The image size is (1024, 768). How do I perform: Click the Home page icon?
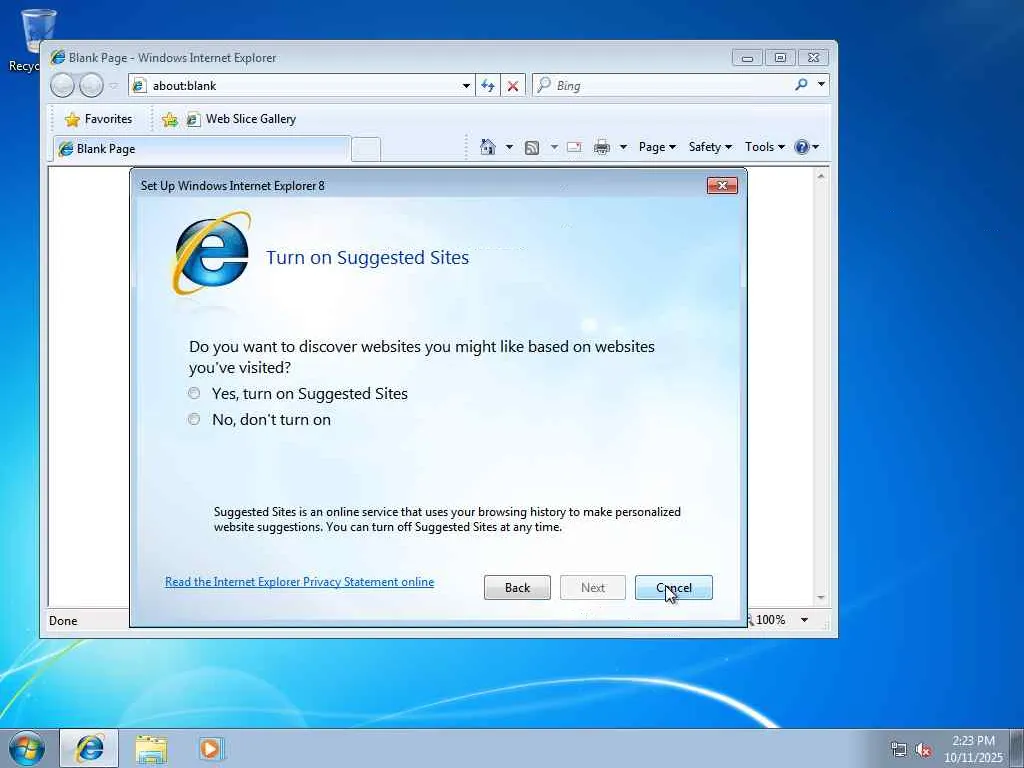click(487, 147)
